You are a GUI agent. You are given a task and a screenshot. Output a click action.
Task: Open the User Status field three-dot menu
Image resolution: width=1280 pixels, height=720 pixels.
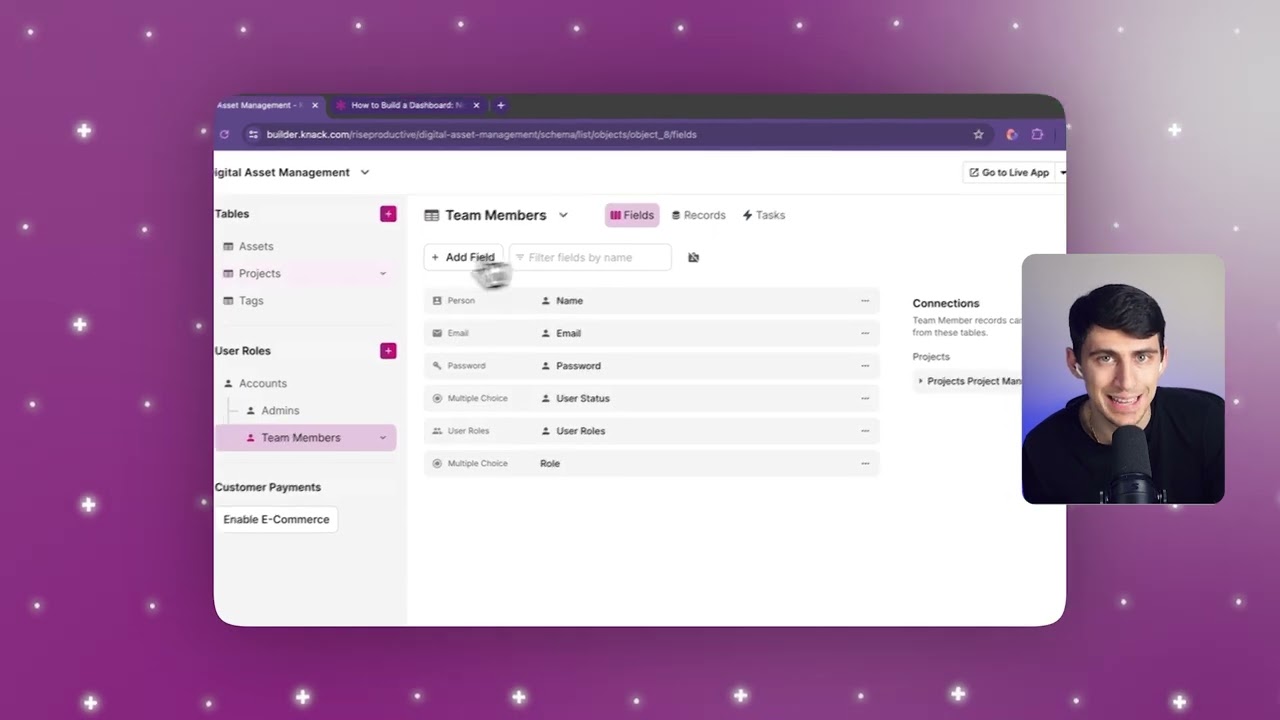[x=865, y=398]
